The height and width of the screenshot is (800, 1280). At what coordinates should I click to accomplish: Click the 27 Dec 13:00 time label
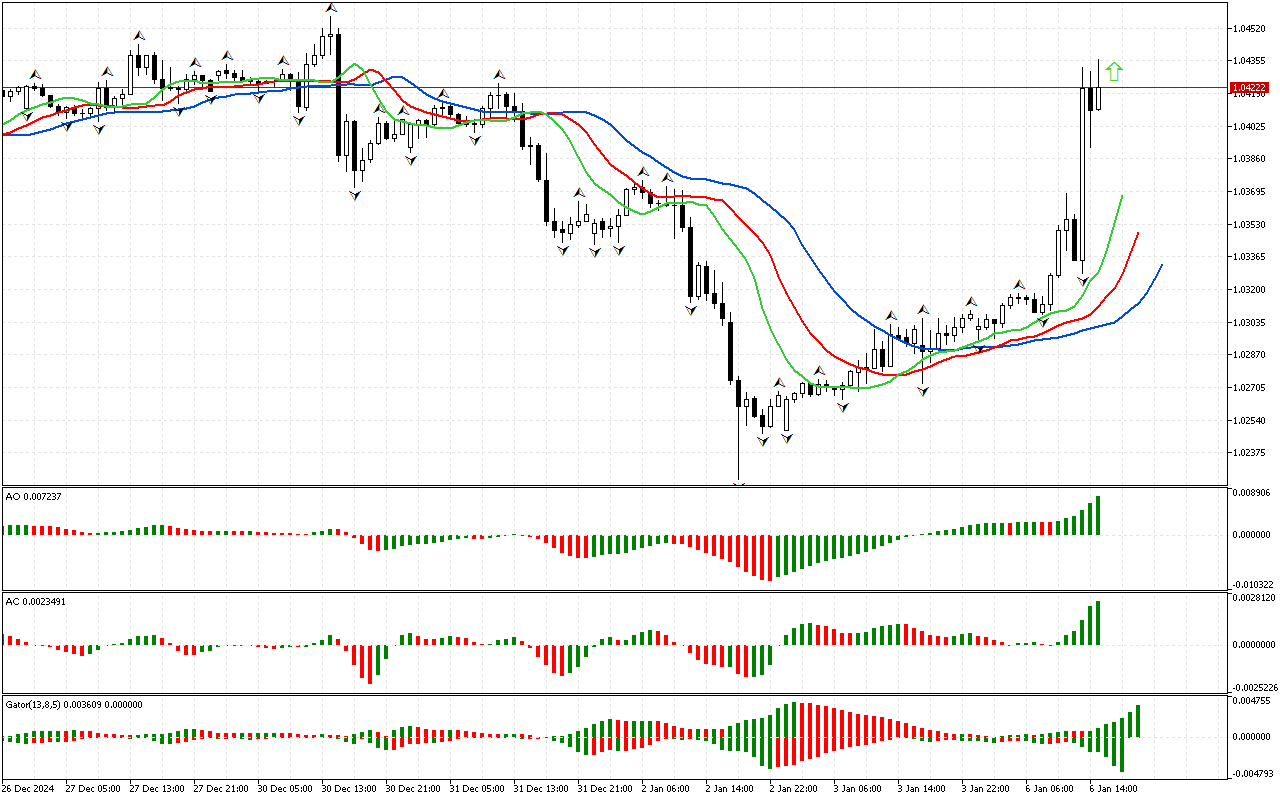coord(157,788)
